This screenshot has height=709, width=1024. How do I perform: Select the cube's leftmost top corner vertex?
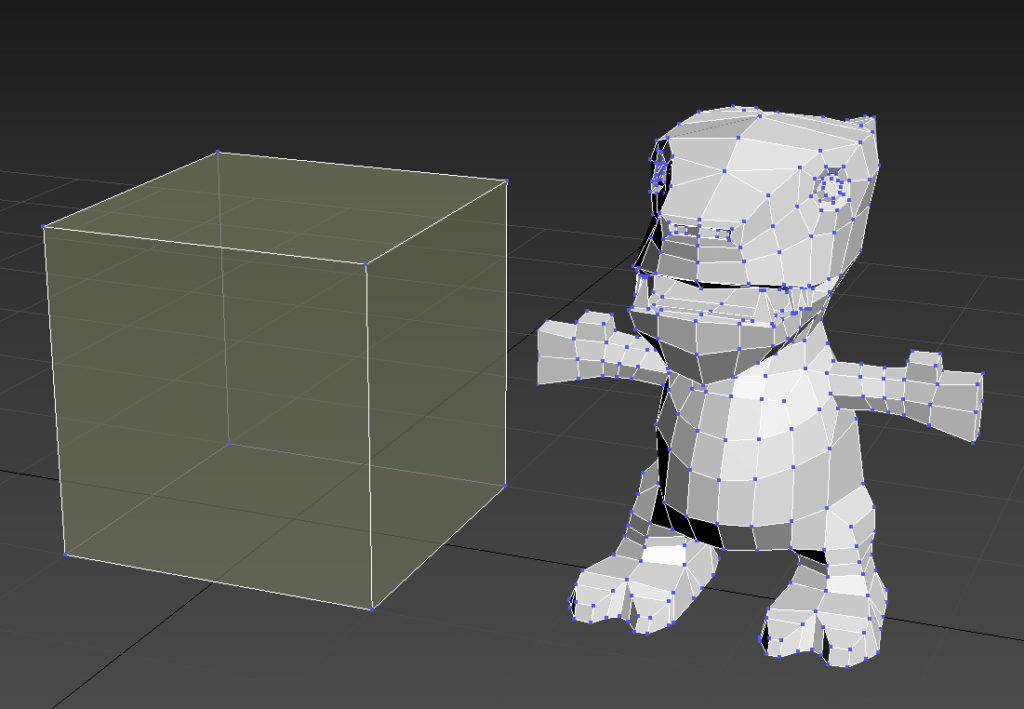[44, 227]
